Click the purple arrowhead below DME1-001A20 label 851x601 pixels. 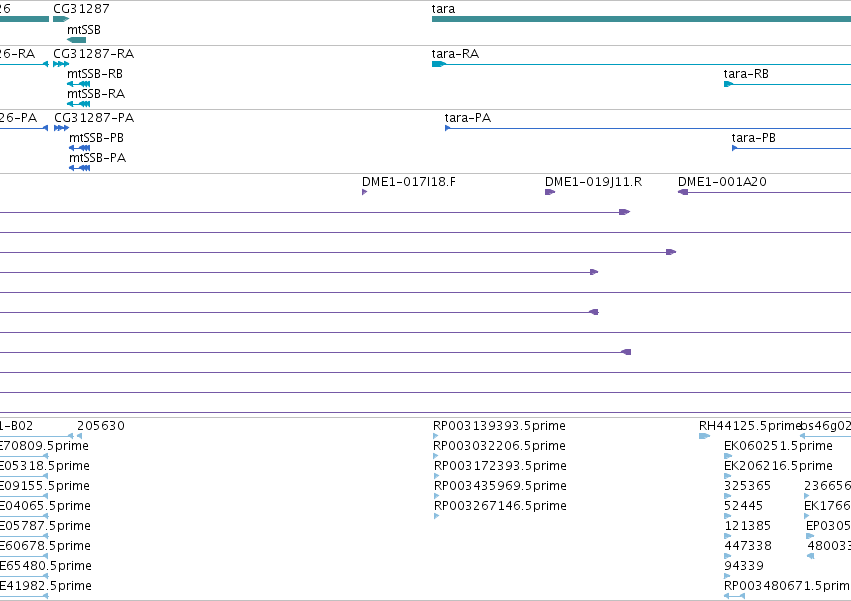683,192
